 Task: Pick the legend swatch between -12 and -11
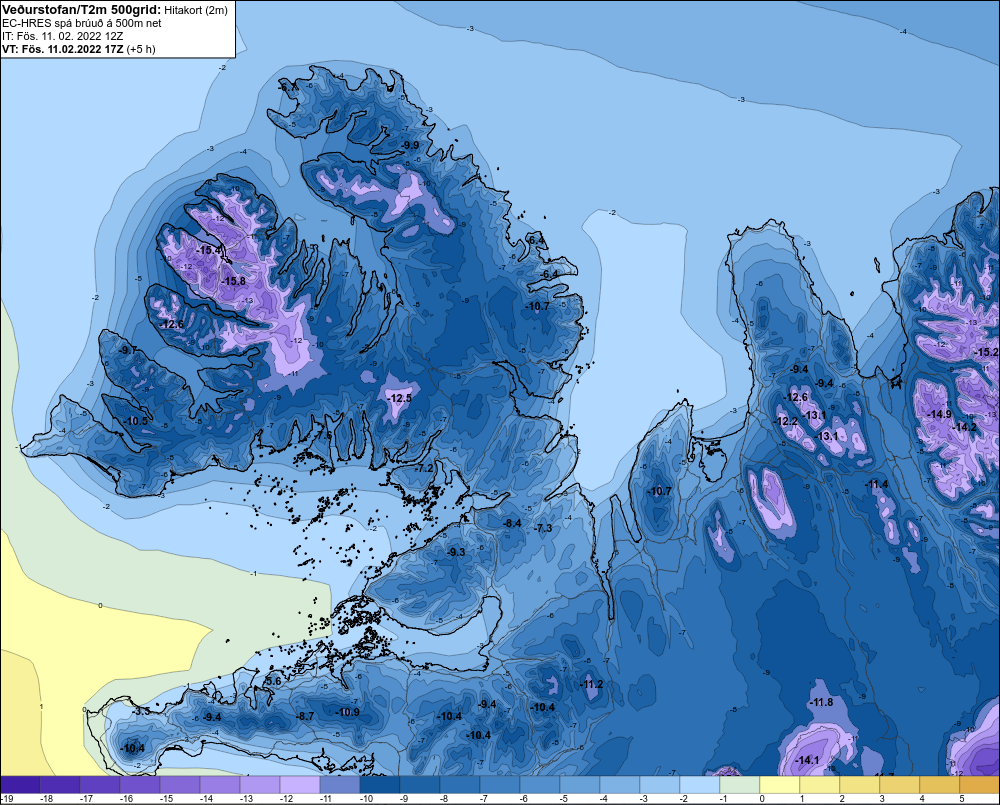[x=300, y=785]
